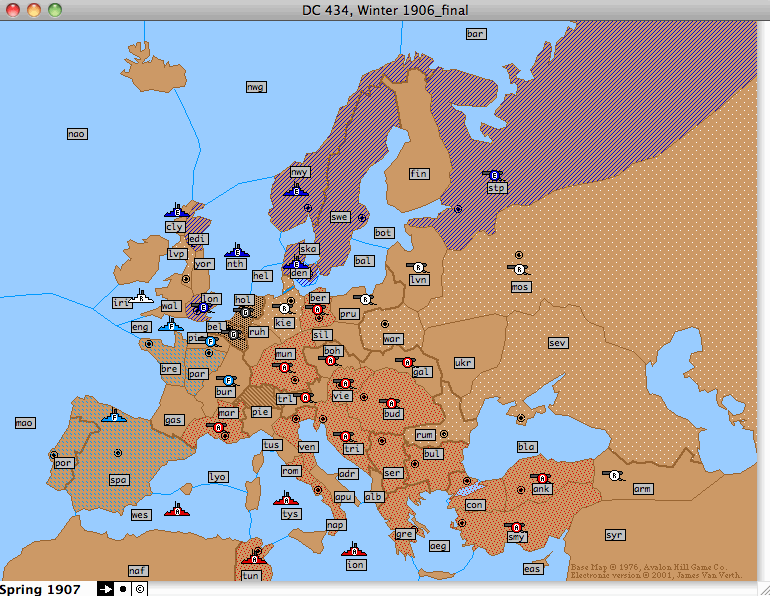770x596 pixels.
Task: Click the 'eas' sea label
Action: point(533,569)
